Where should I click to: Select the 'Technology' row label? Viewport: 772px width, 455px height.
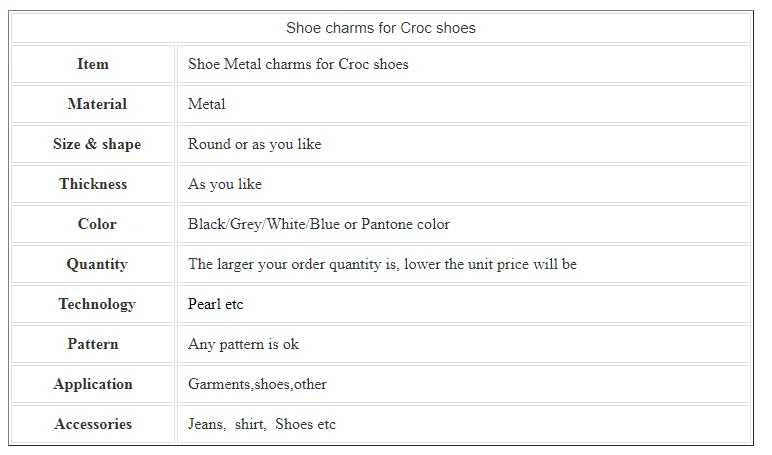pyautogui.click(x=97, y=304)
